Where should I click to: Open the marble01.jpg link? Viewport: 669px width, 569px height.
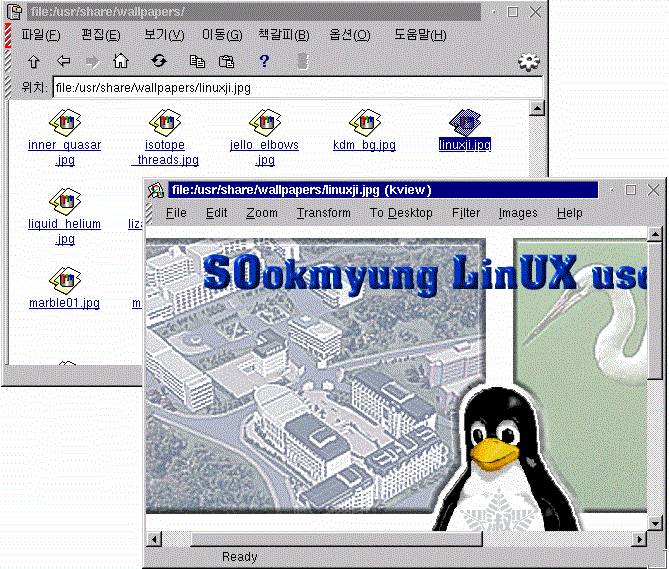coord(64,303)
